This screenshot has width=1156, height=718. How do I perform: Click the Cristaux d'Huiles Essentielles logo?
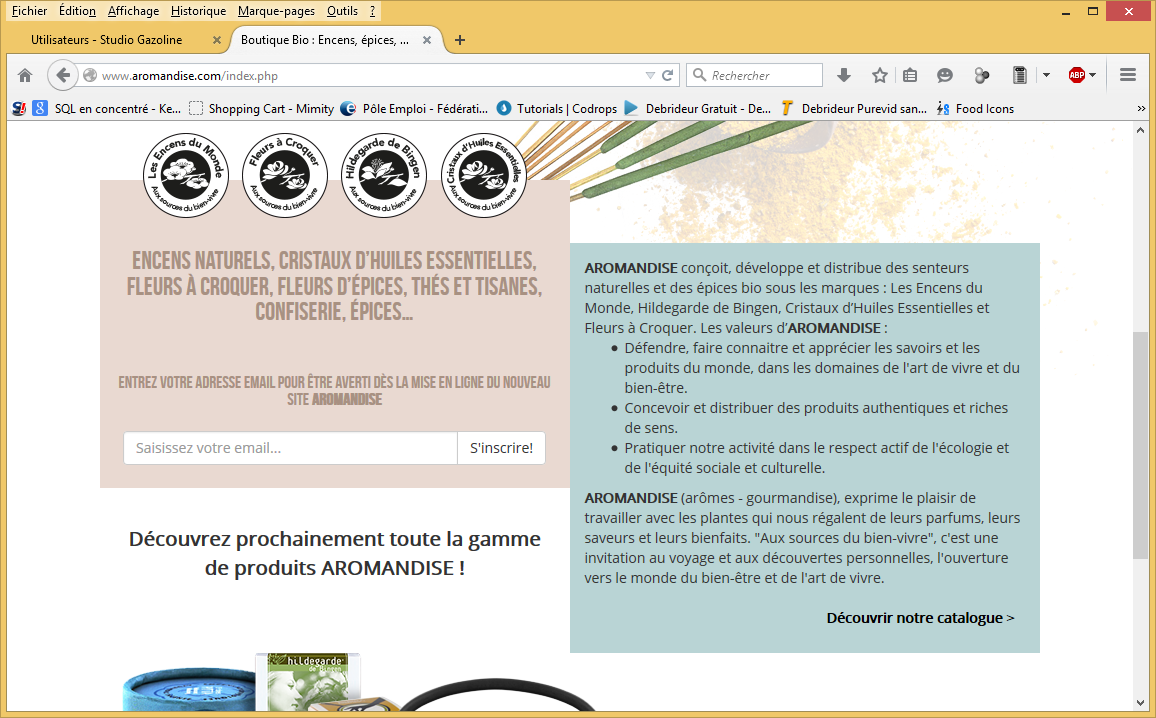click(x=484, y=175)
